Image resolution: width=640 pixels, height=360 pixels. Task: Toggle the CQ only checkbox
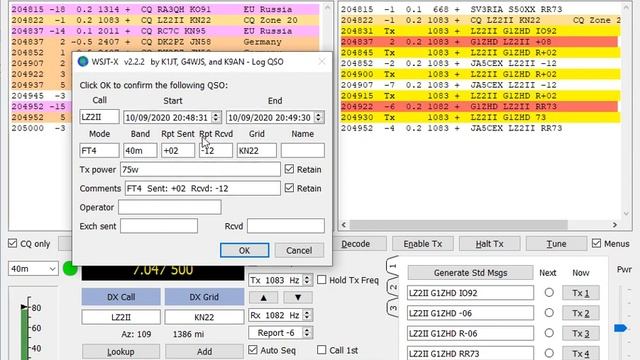tap(12, 244)
